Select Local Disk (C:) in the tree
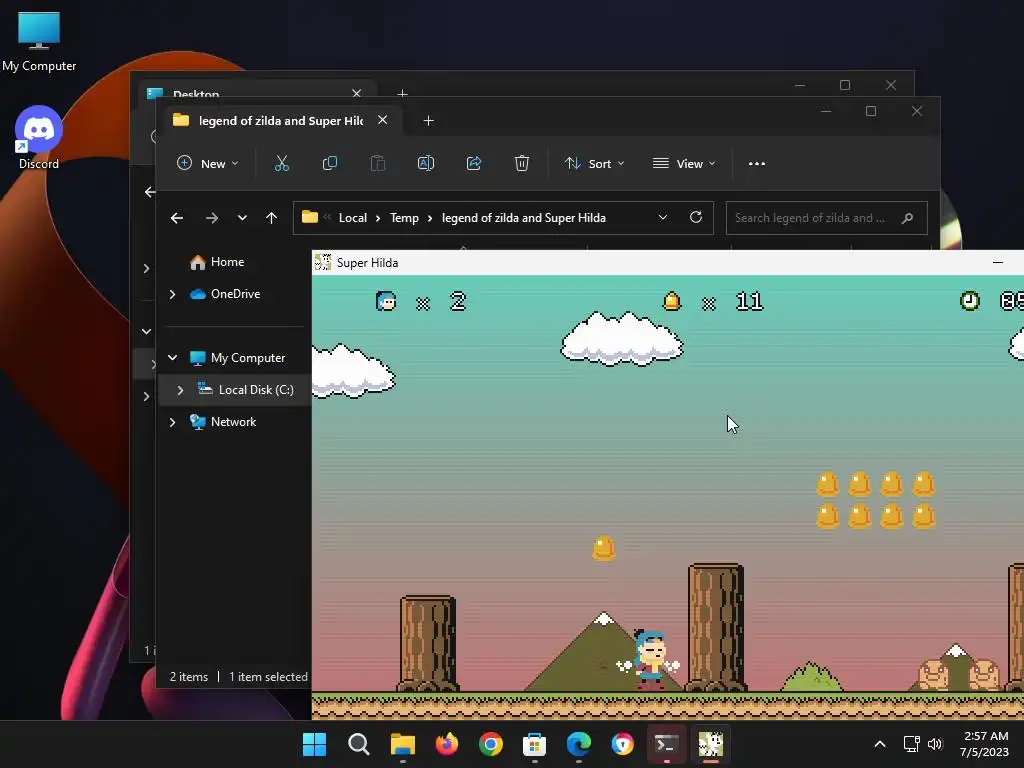1024x768 pixels. (256, 390)
